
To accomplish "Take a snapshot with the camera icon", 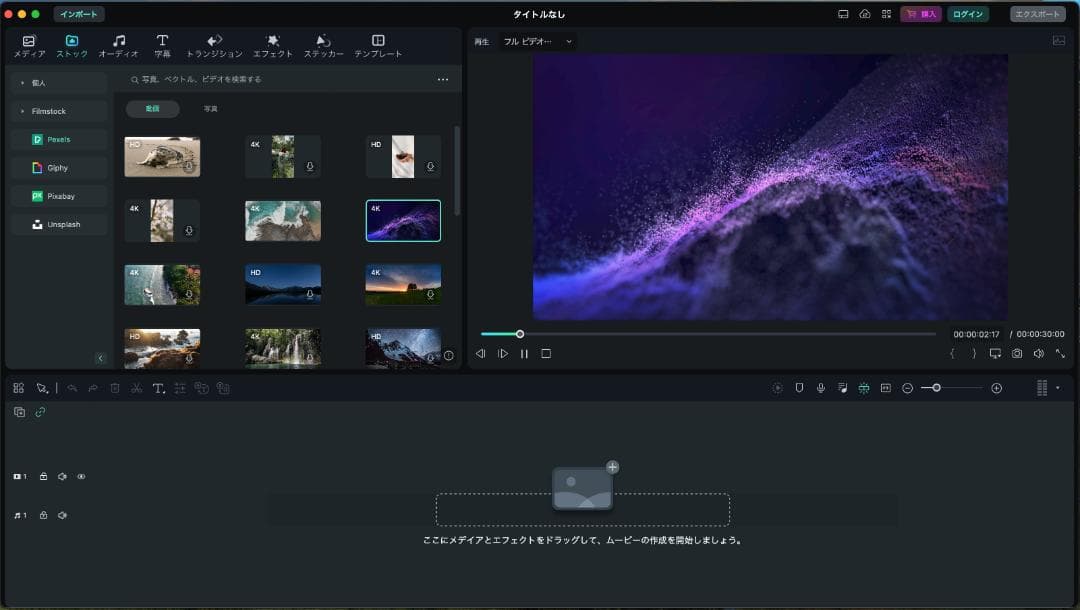I will point(1017,353).
